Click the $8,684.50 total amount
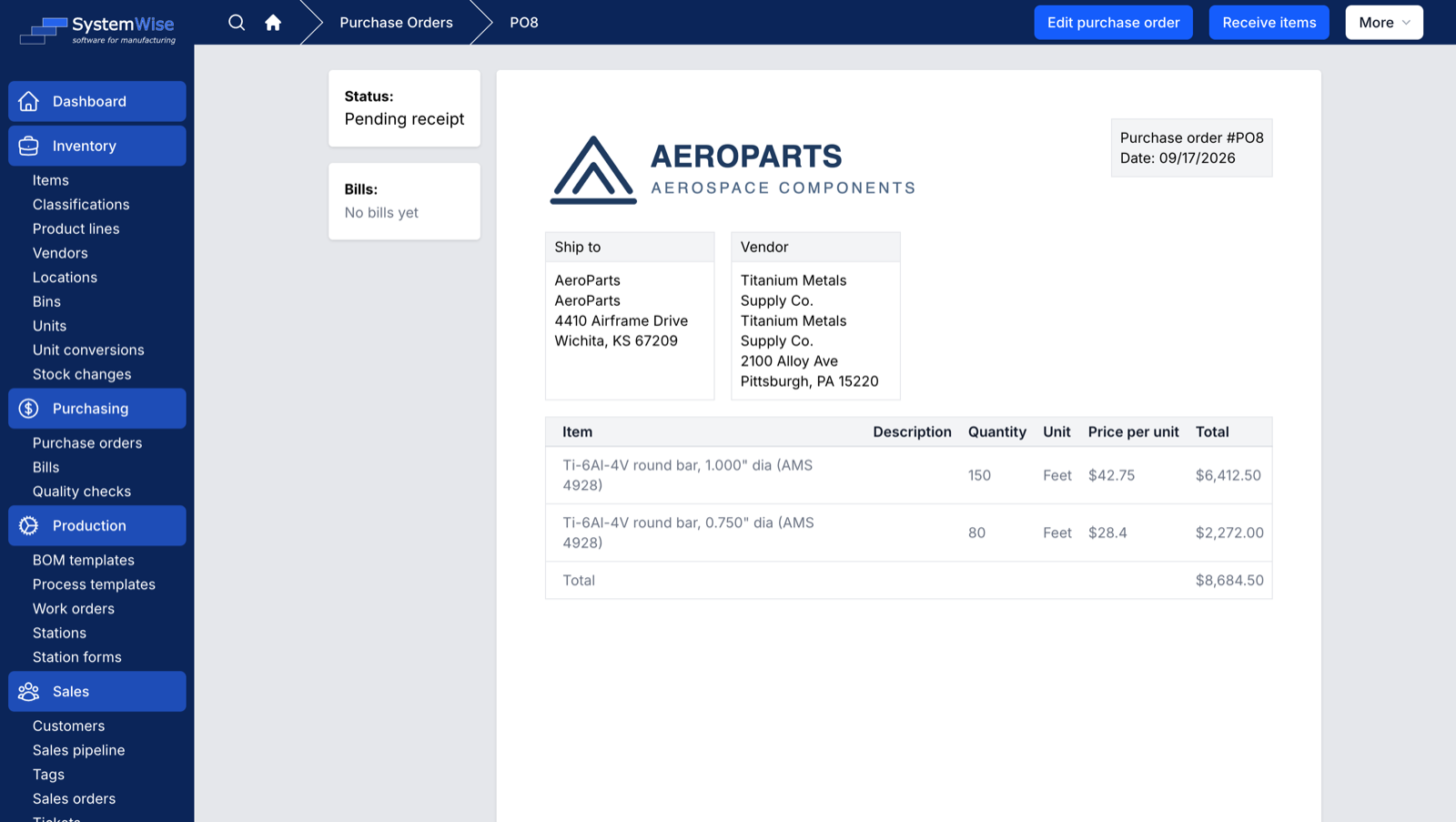Image resolution: width=1456 pixels, height=822 pixels. click(x=1229, y=580)
